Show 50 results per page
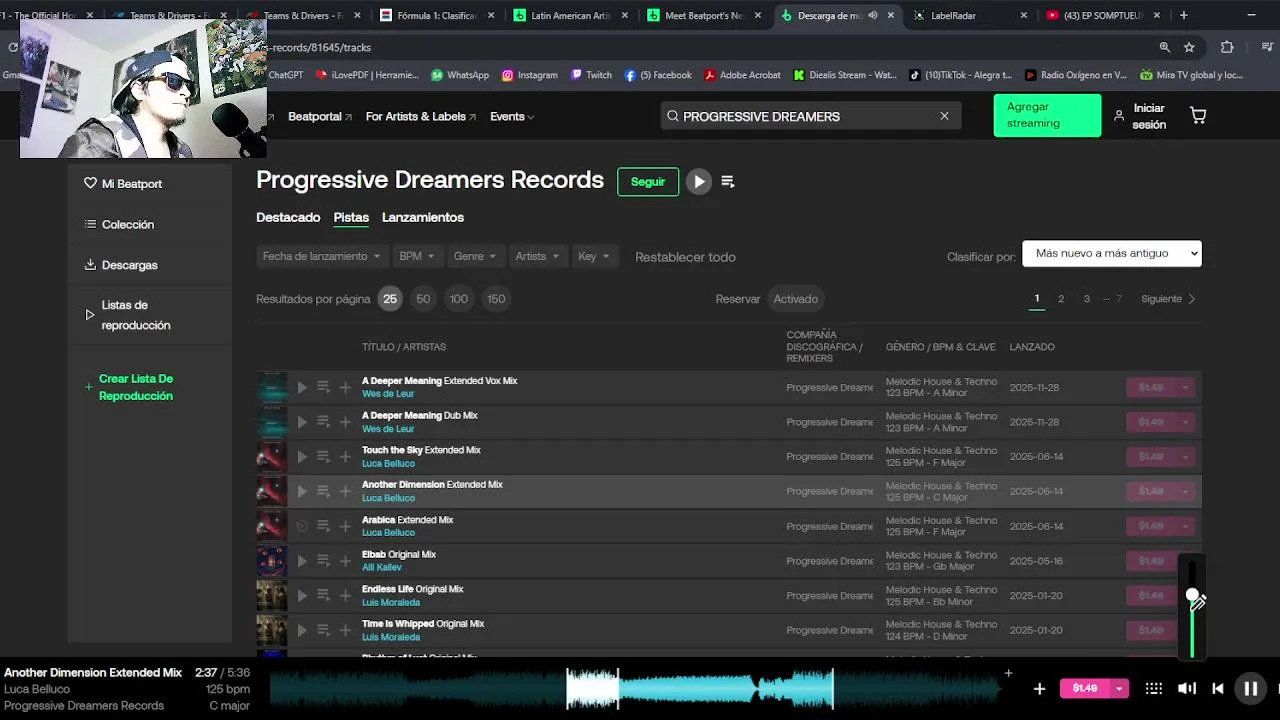Viewport: 1280px width, 720px height. tap(423, 299)
